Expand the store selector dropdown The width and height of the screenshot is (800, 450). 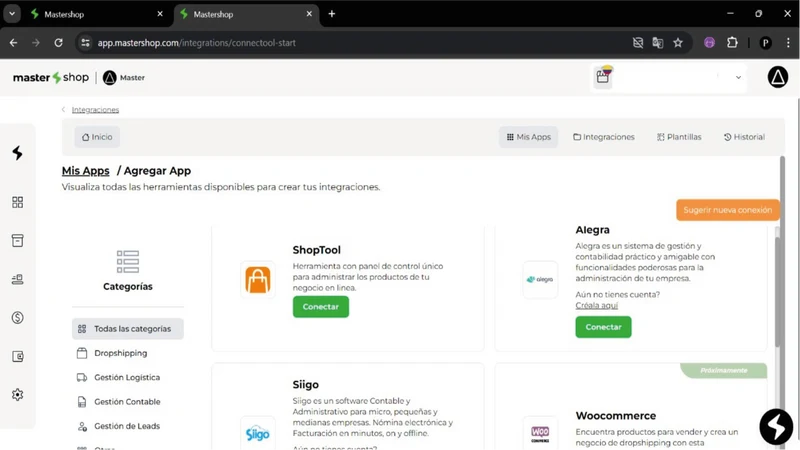coord(738,78)
